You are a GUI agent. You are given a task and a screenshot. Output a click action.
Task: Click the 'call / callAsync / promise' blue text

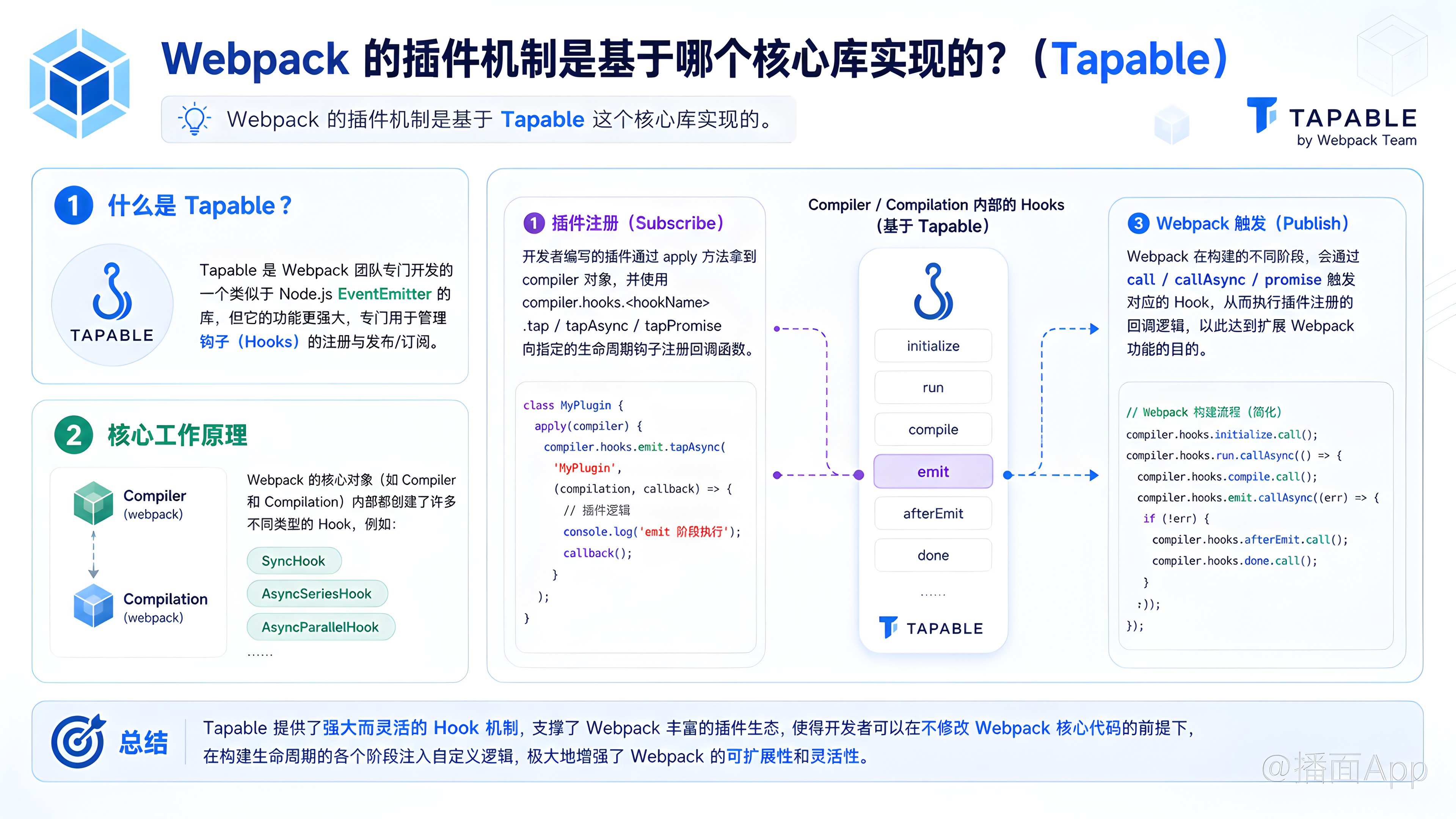tap(1224, 280)
